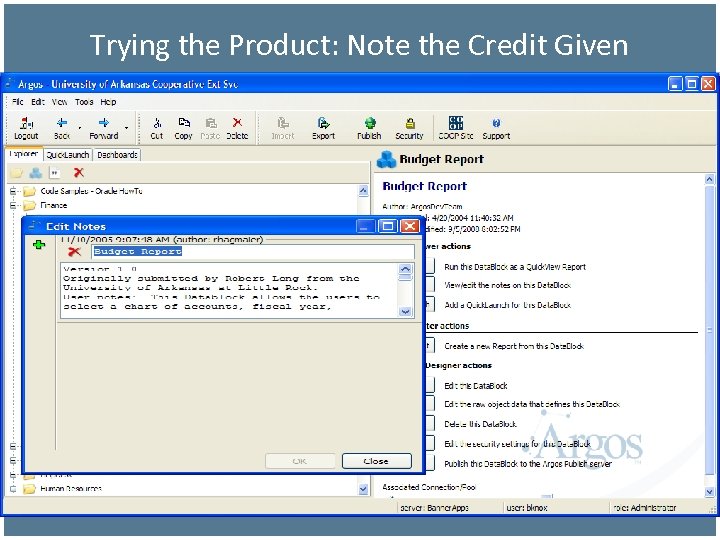Viewport: 720px width, 540px height.
Task: Click the Export toolbar icon
Action: tap(323, 123)
